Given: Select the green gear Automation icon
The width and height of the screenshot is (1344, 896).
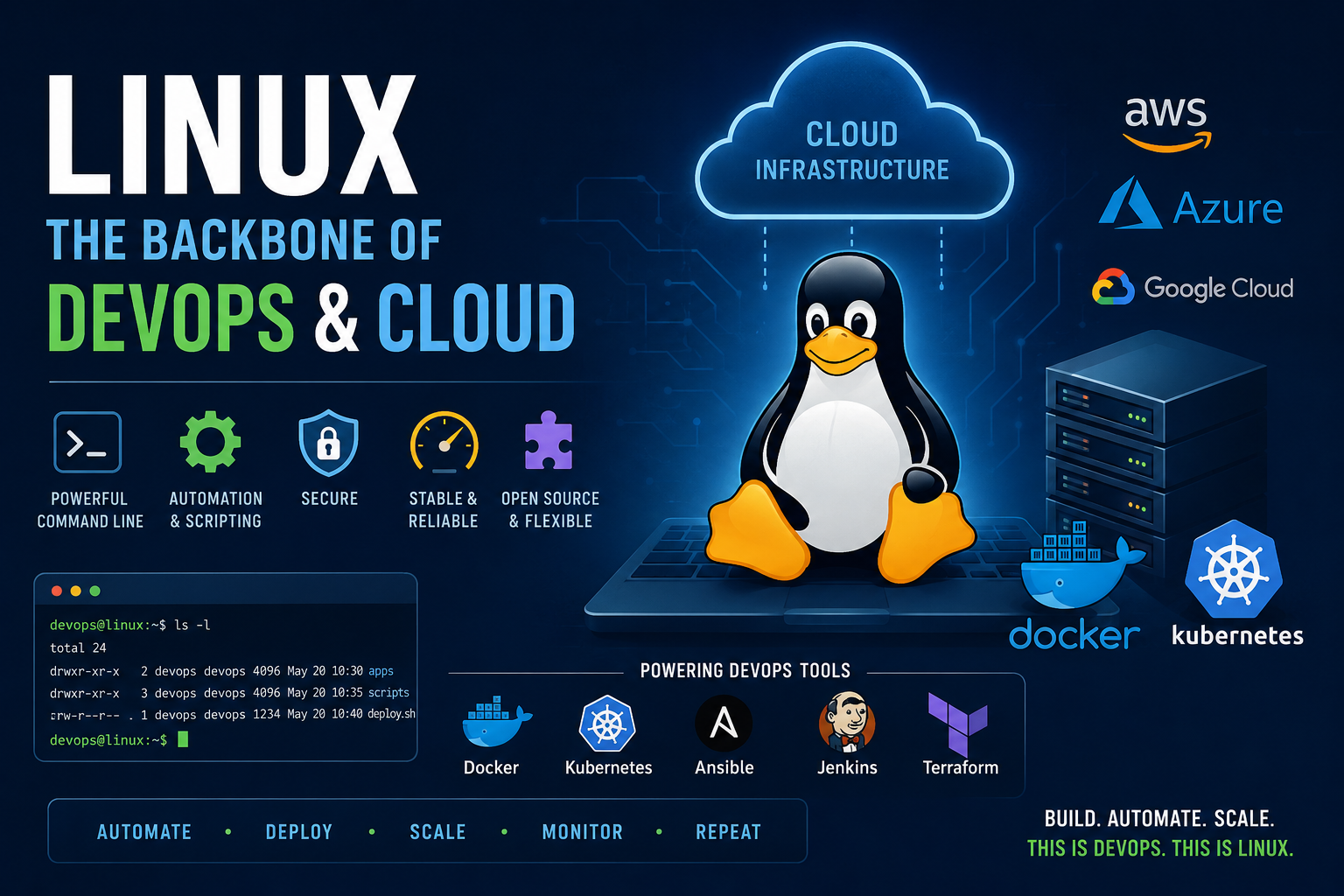Looking at the screenshot, I should coord(210,442).
